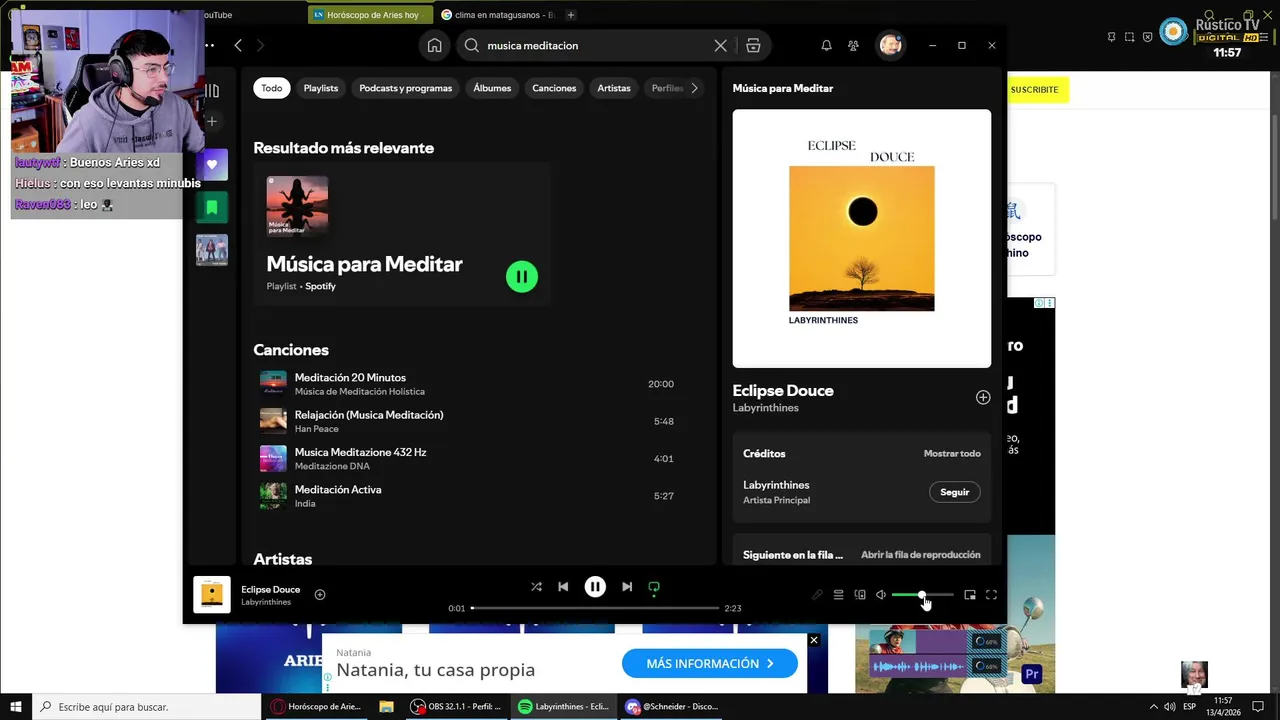Expand Your Library in the sidebar
This screenshot has width=1280, height=720.
[x=212, y=90]
